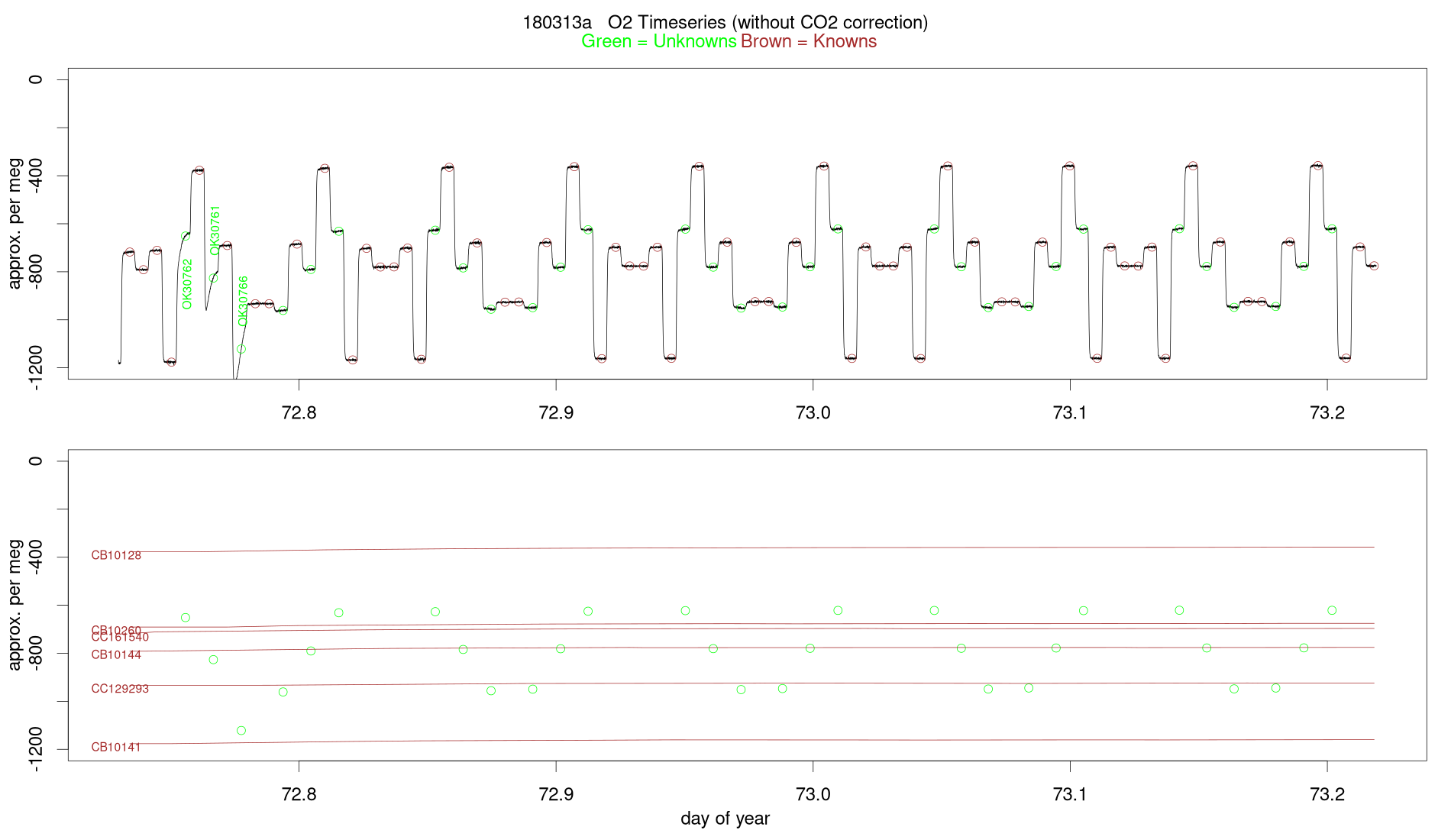
Task: Click the "day of year" axis label
Action: pyautogui.click(x=725, y=819)
